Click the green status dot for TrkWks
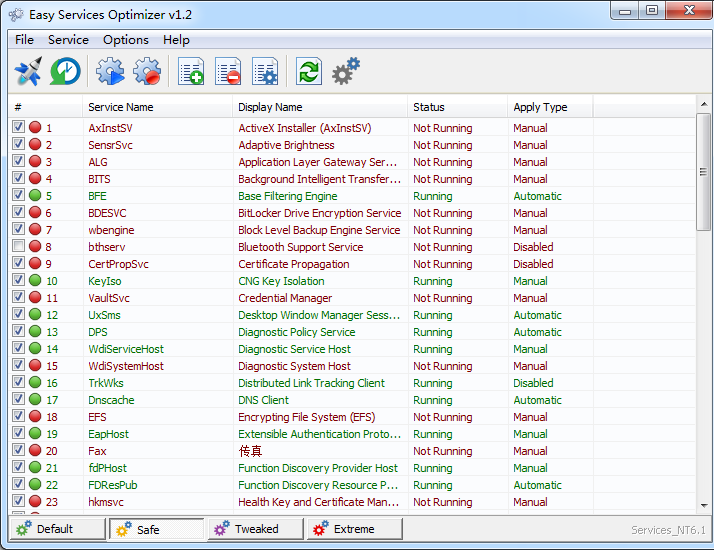Viewport: 714px width, 551px height. 35,383
